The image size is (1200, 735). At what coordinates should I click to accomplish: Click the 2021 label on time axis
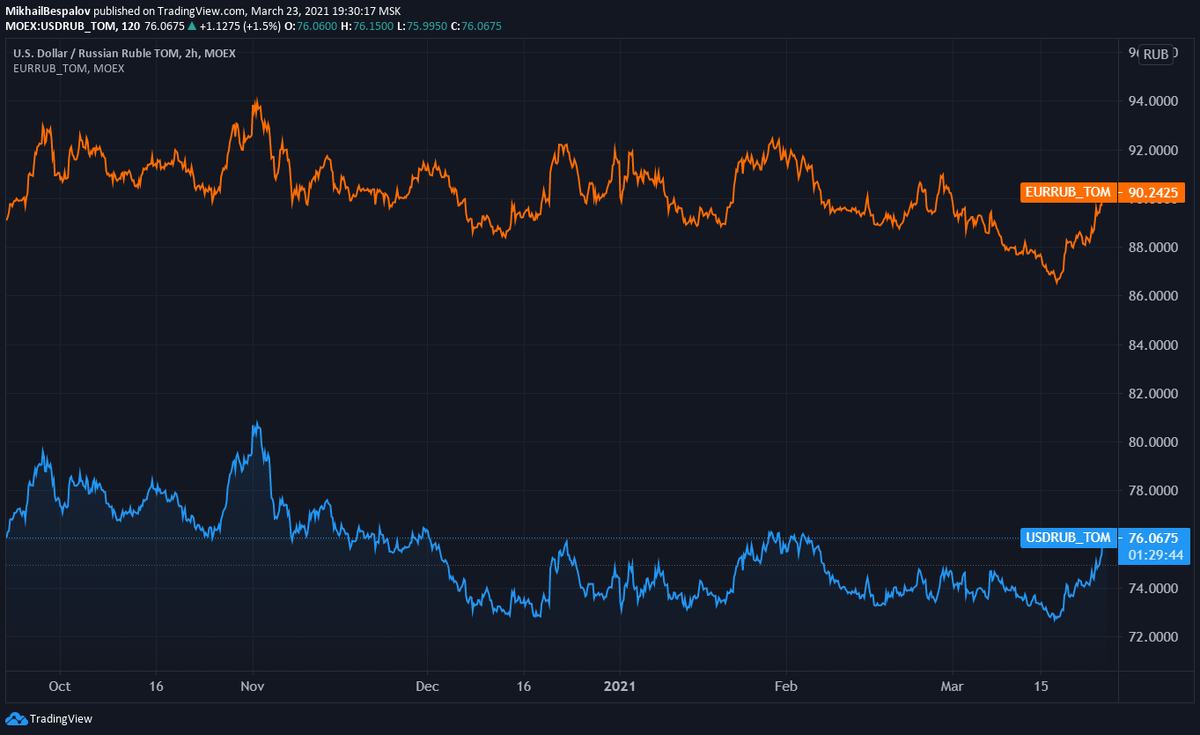[619, 687]
